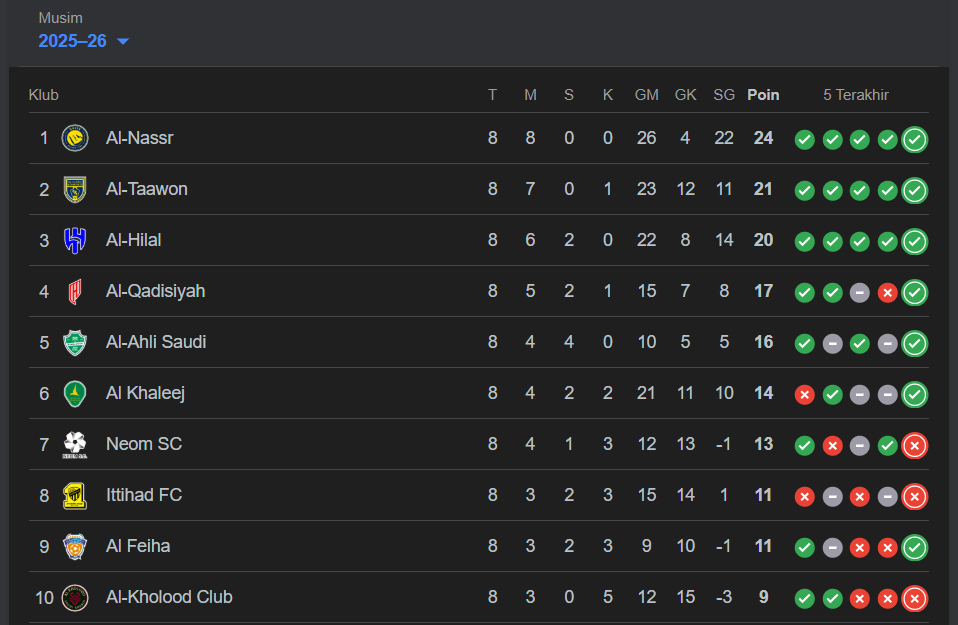Click Ittihad FC's gray draw indicator
The height and width of the screenshot is (625, 958).
832,496
